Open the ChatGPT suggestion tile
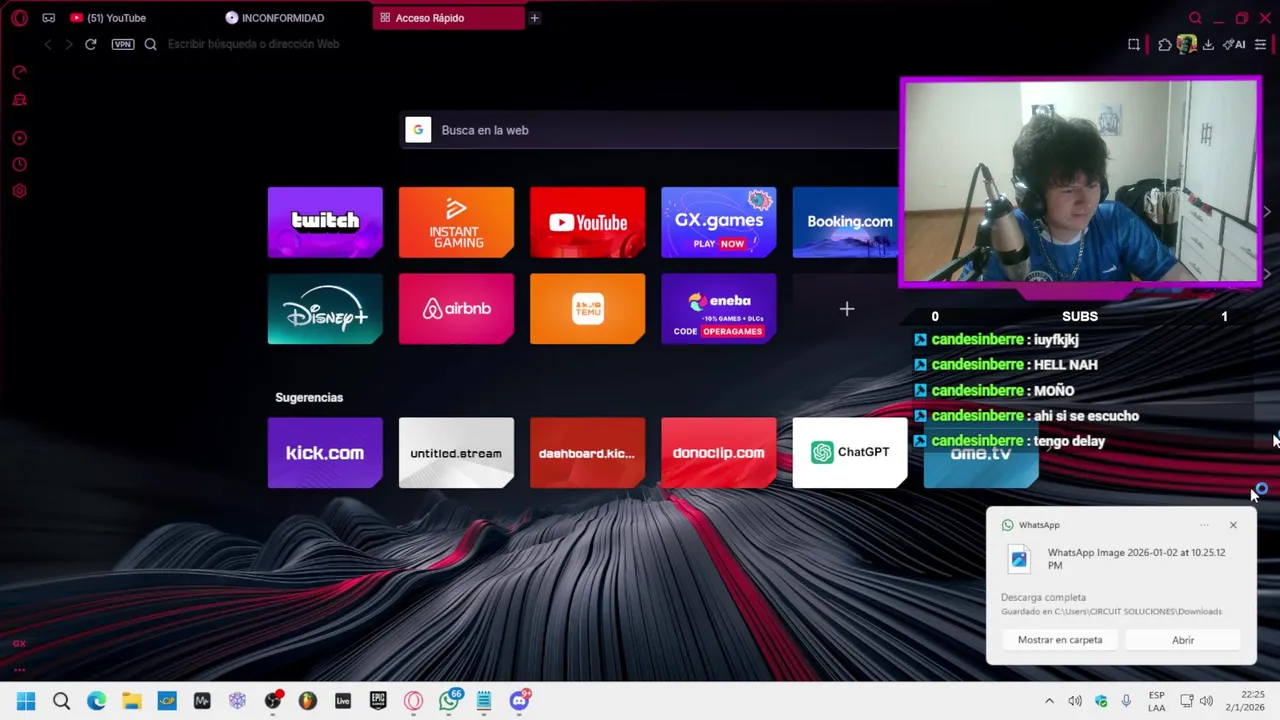Viewport: 1280px width, 720px height. click(850, 453)
